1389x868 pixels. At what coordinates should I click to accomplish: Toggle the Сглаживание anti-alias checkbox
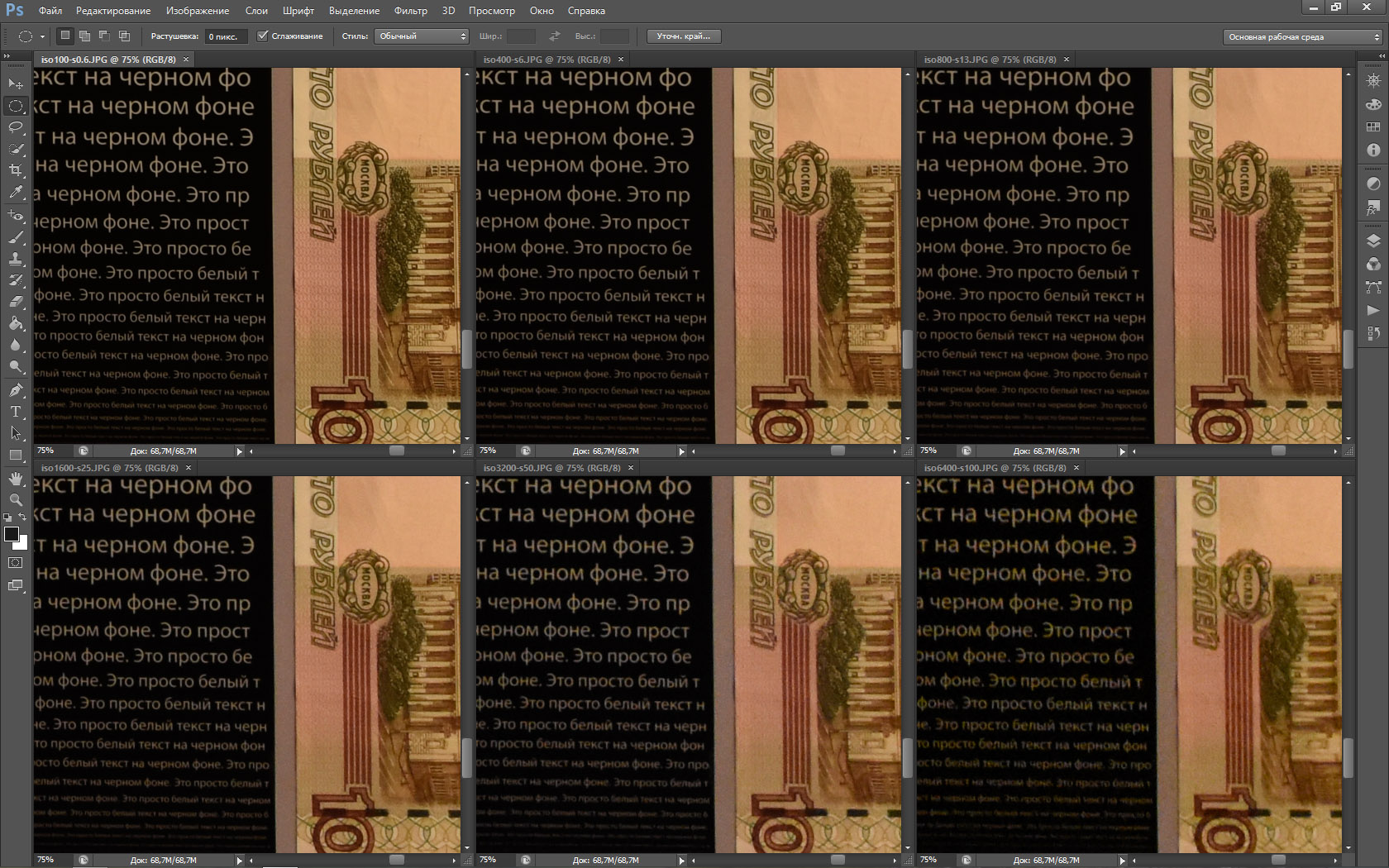(x=263, y=36)
